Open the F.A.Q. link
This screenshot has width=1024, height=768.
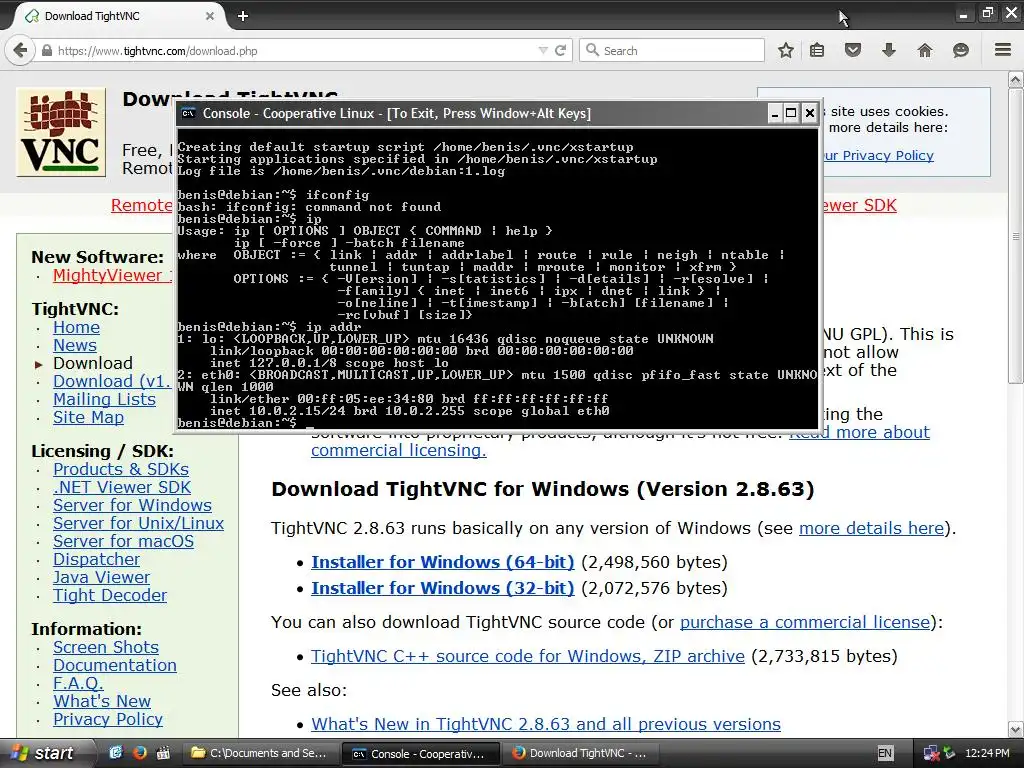[78, 683]
